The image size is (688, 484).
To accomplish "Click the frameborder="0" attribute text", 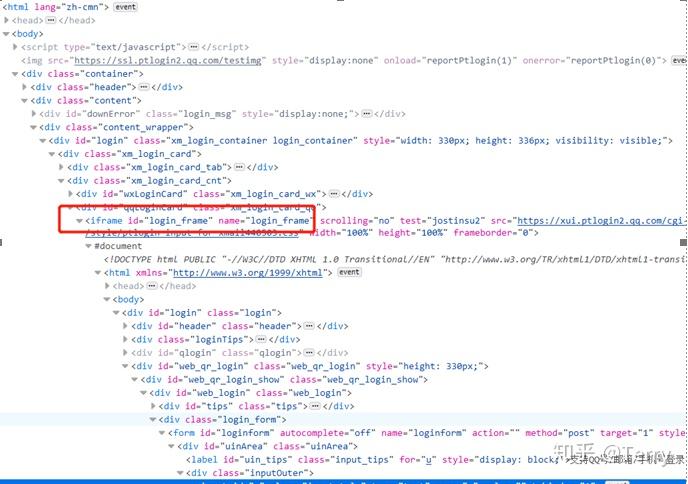I will point(493,233).
